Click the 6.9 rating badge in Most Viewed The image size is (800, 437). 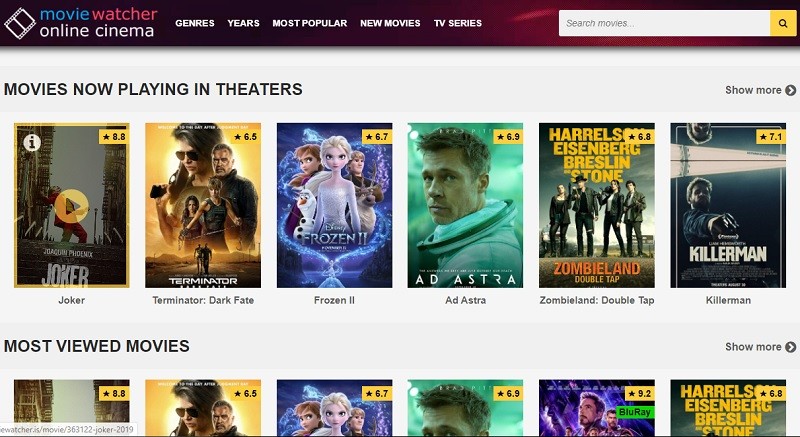click(508, 394)
